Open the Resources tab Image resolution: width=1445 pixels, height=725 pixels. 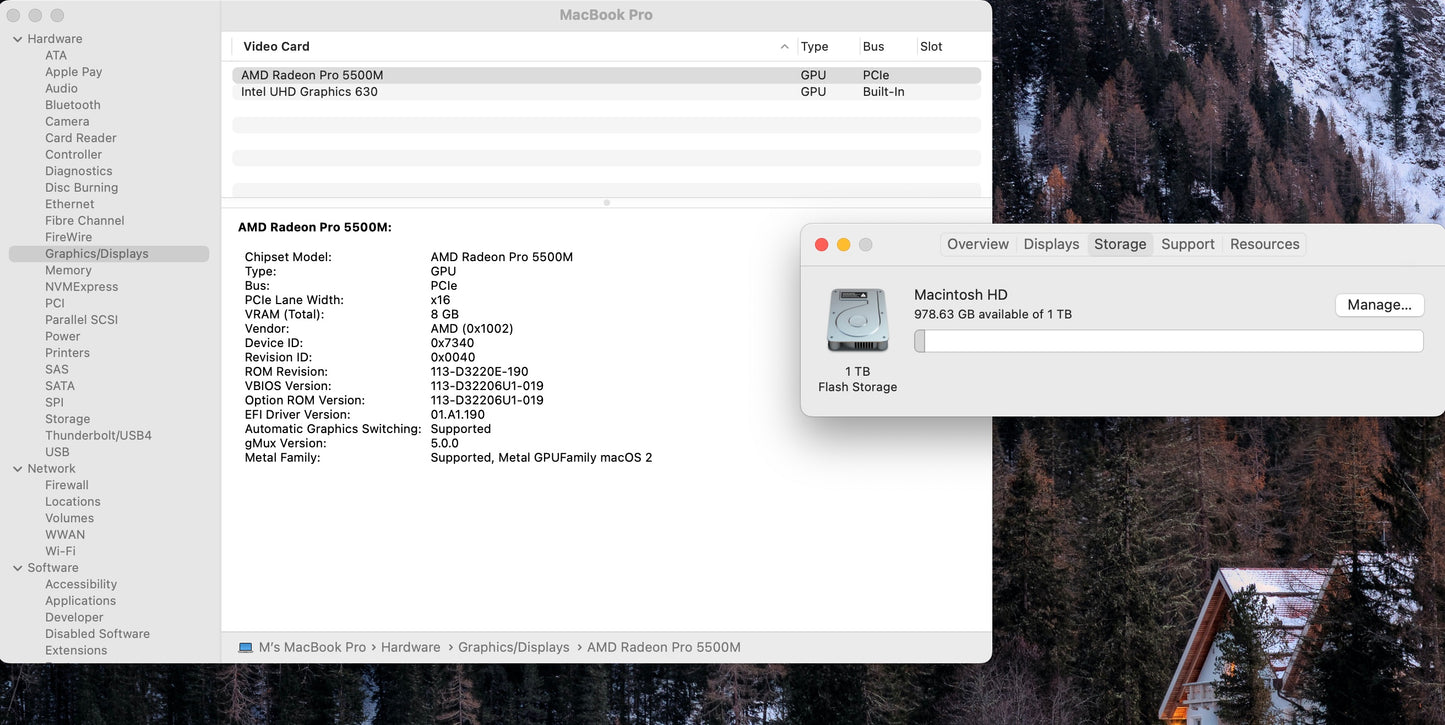coord(1264,244)
